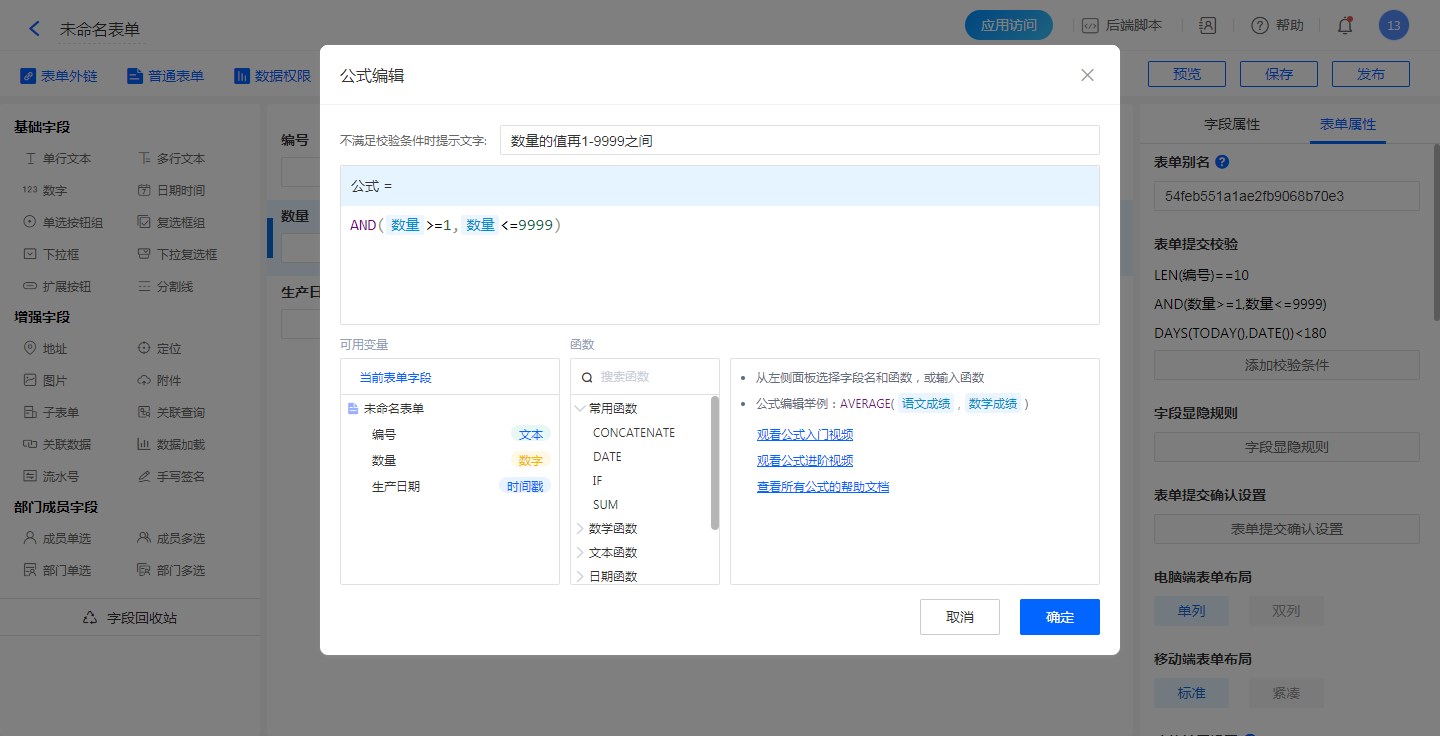Screen dimensions: 1440x736
Task: Select the 当前表单字段 tab
Action: click(396, 378)
